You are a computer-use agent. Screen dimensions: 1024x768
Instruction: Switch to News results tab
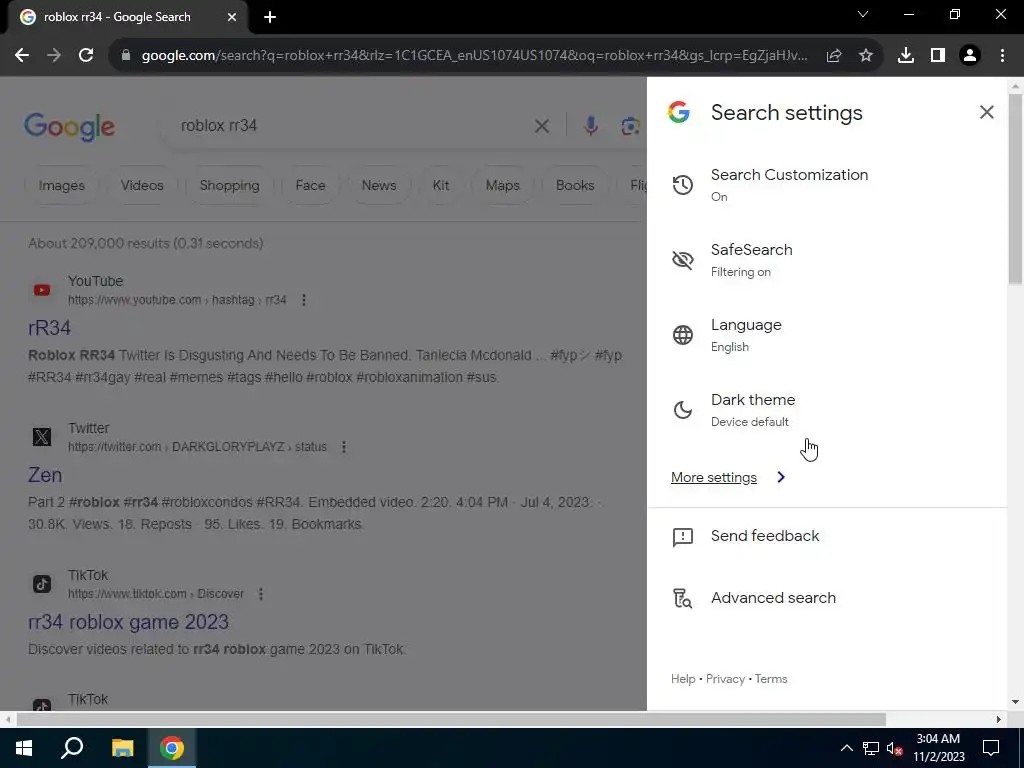[x=379, y=185]
